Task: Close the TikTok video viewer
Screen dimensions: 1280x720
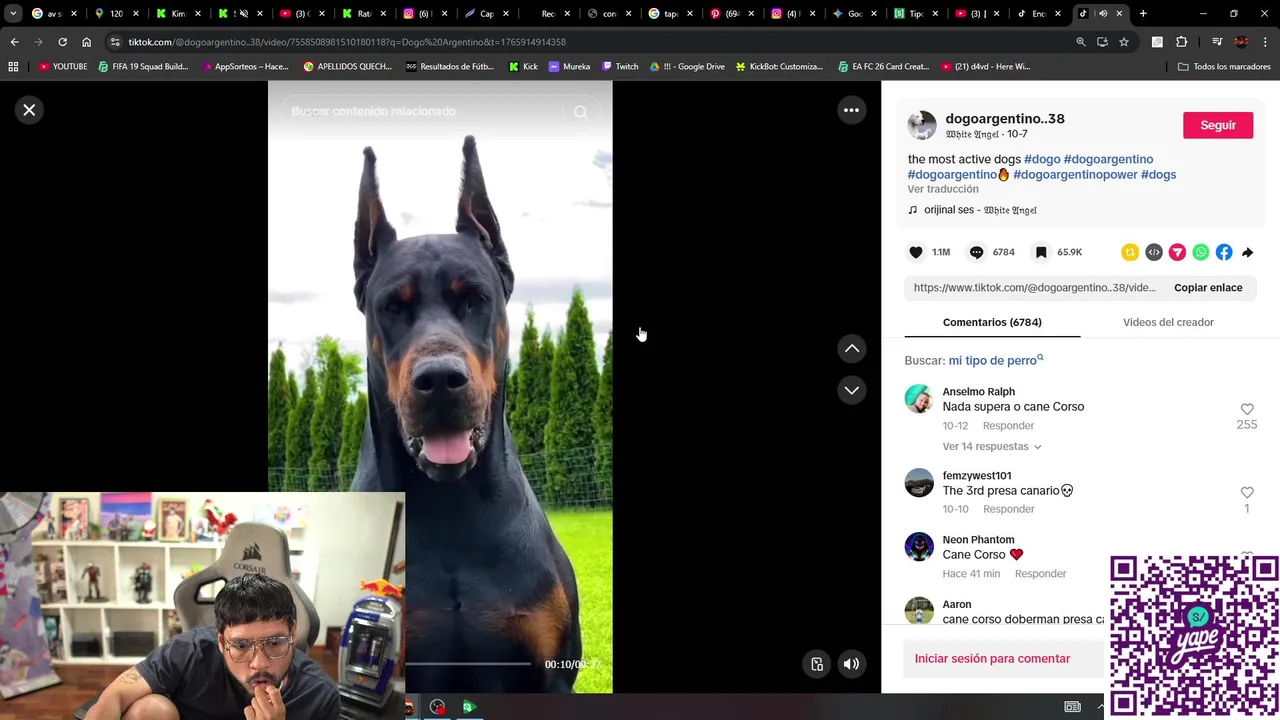Action: pyautogui.click(x=29, y=110)
